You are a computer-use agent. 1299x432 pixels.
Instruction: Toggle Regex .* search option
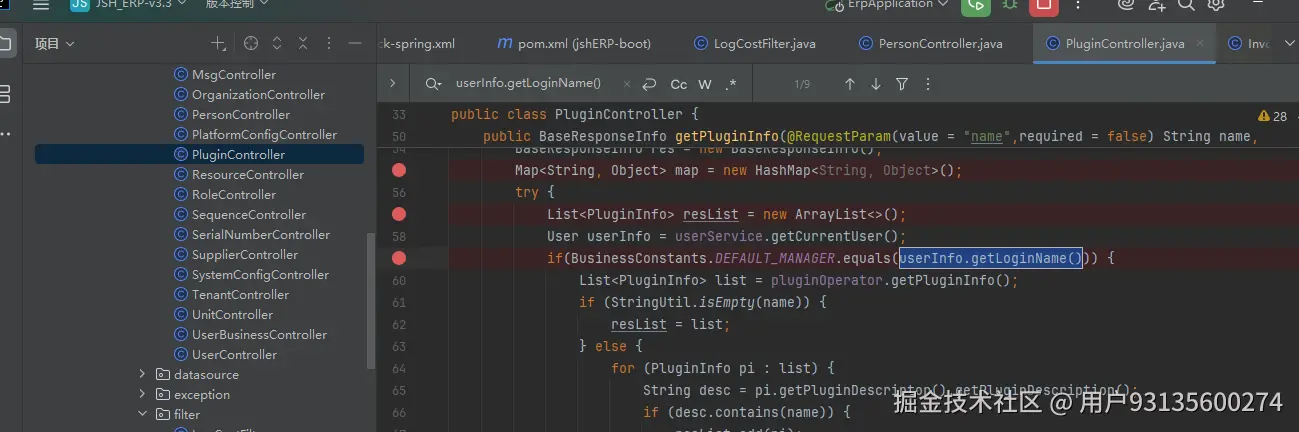tap(731, 84)
